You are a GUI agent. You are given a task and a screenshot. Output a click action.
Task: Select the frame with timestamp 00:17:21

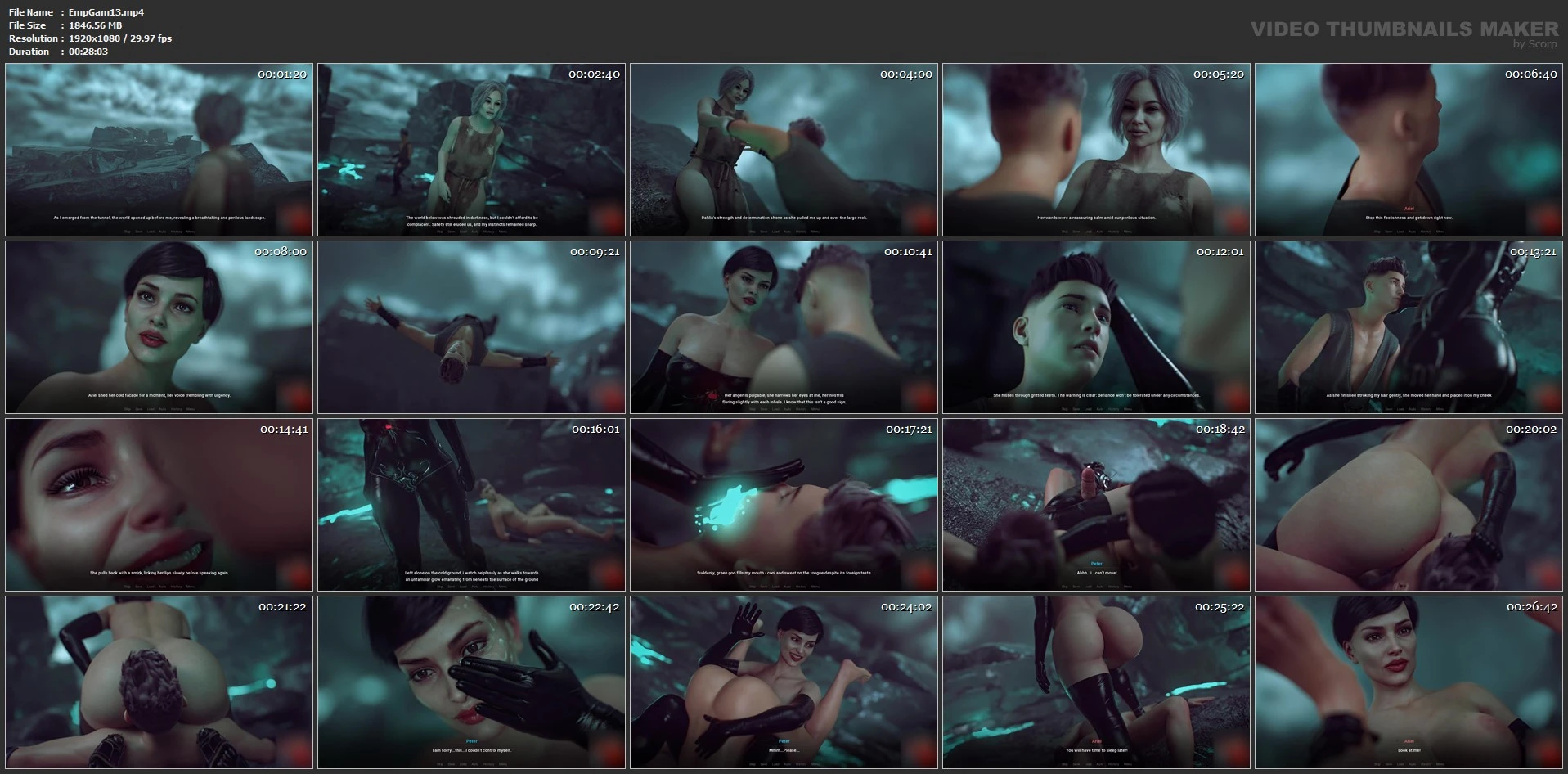[x=784, y=505]
